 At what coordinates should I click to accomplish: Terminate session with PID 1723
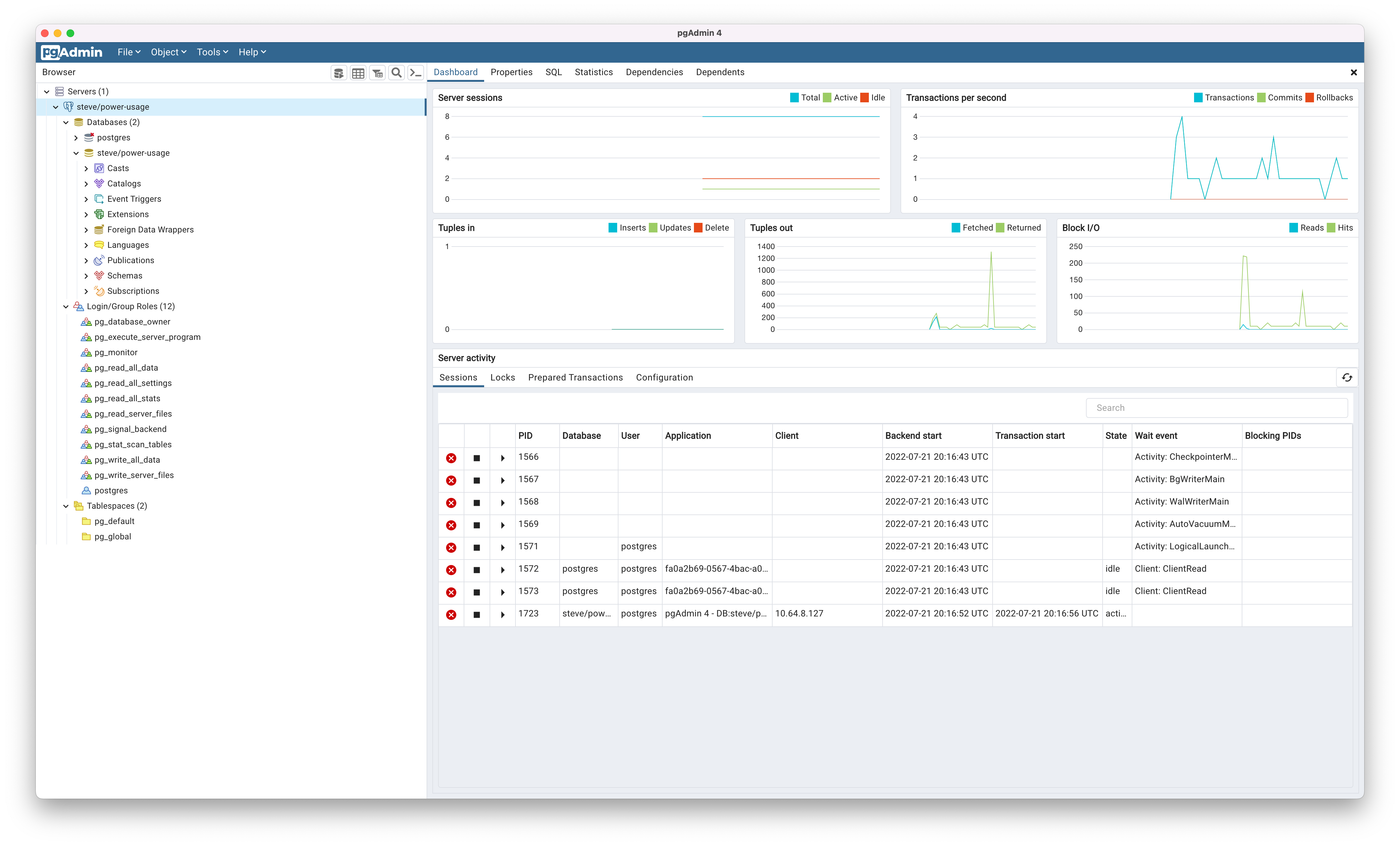point(451,615)
